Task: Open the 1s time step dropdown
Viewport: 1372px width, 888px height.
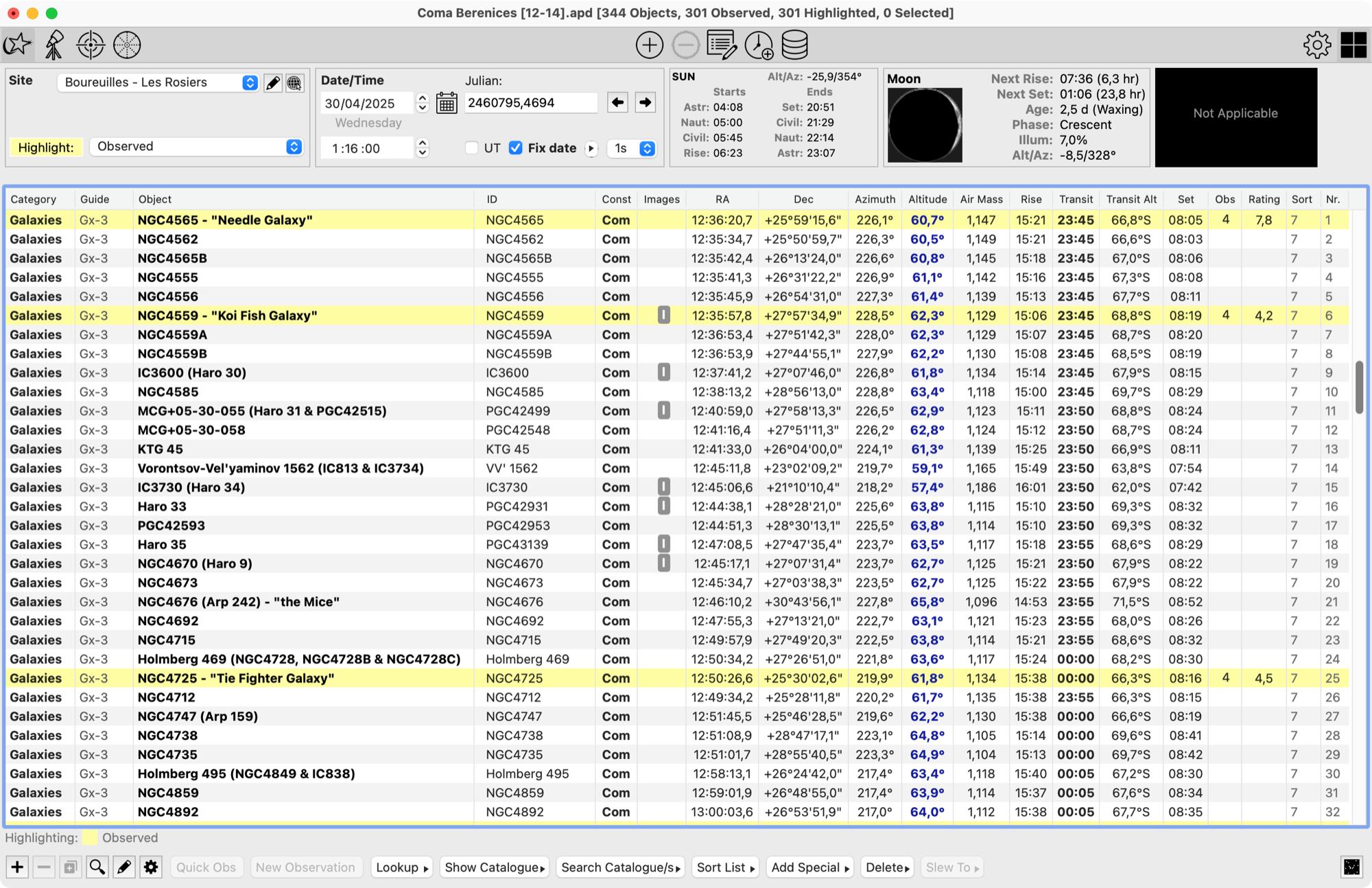Action: [x=632, y=148]
